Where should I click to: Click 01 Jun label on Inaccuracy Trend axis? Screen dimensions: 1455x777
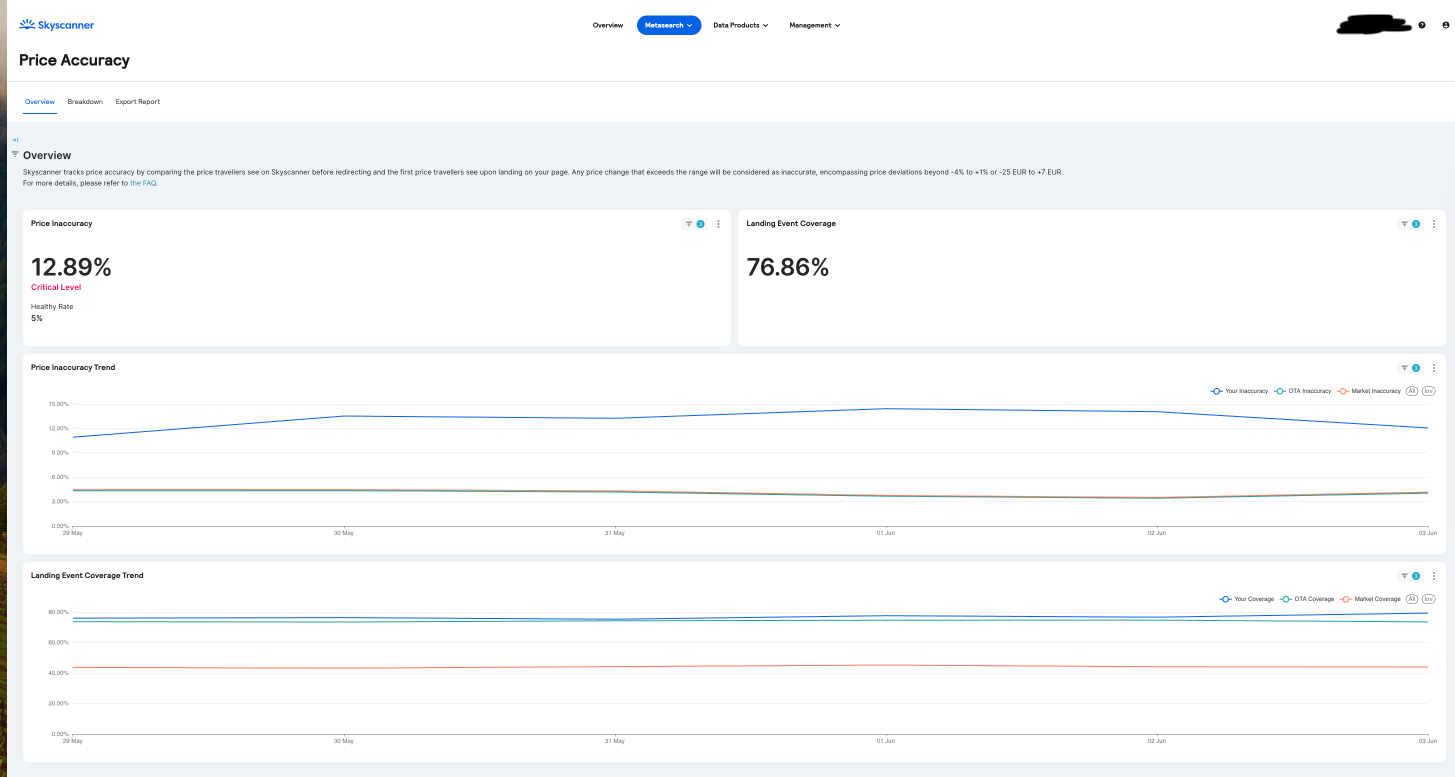[x=886, y=533]
